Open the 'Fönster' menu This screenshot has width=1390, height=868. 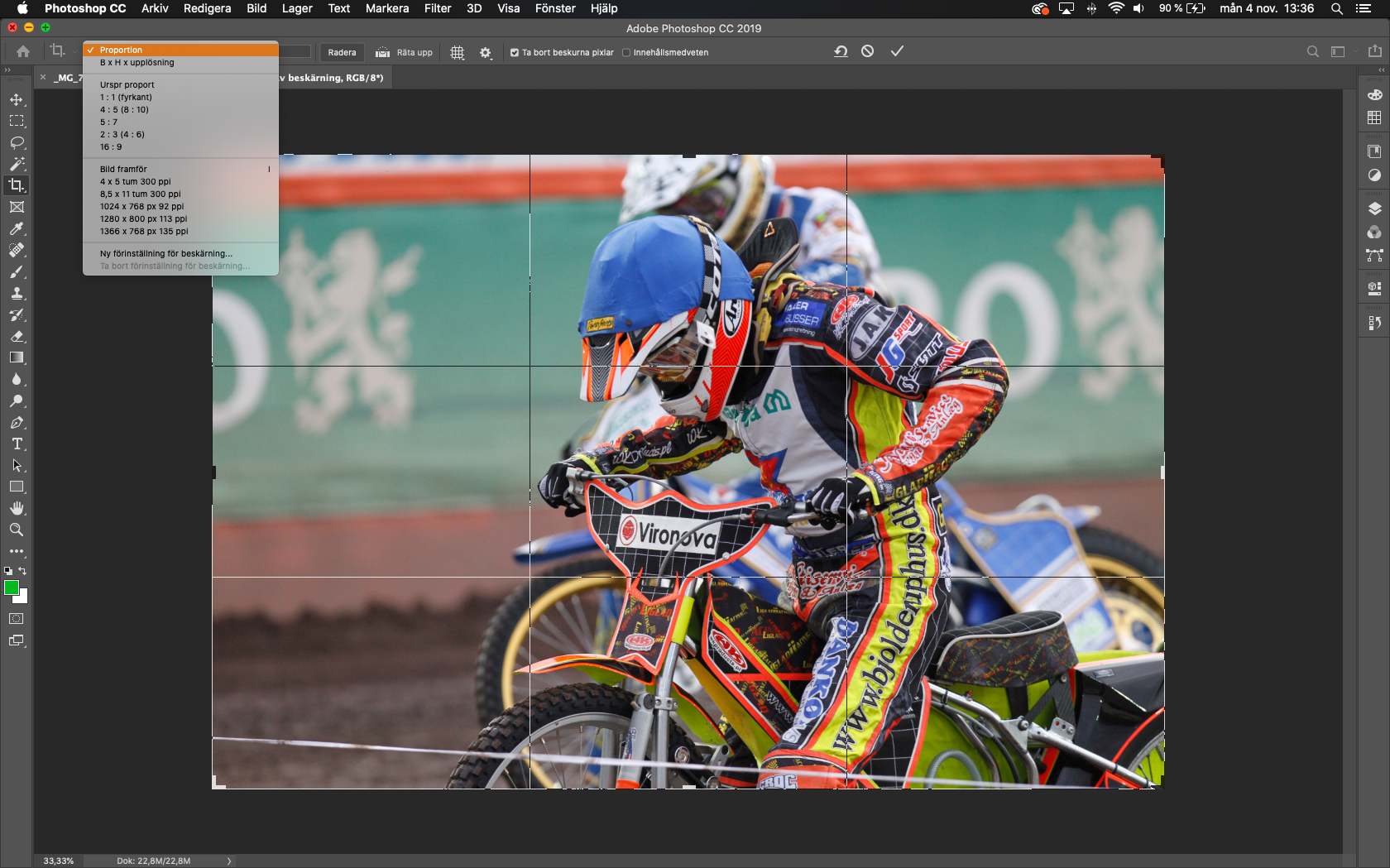click(555, 8)
